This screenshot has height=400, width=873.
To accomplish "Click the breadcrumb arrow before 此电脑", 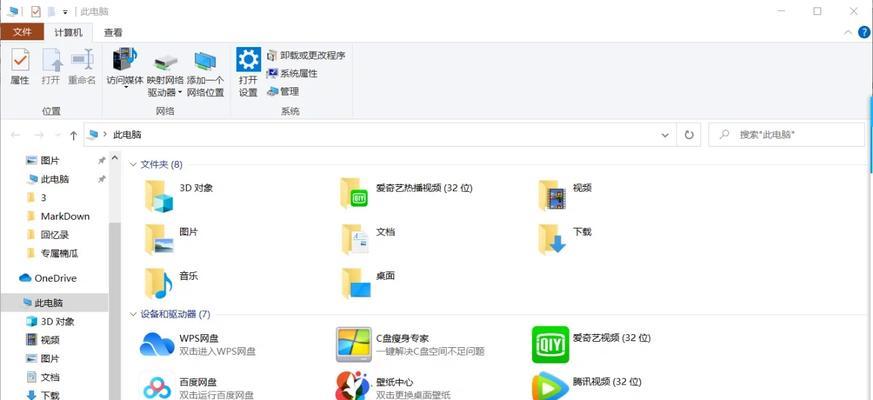I will click(x=105, y=135).
